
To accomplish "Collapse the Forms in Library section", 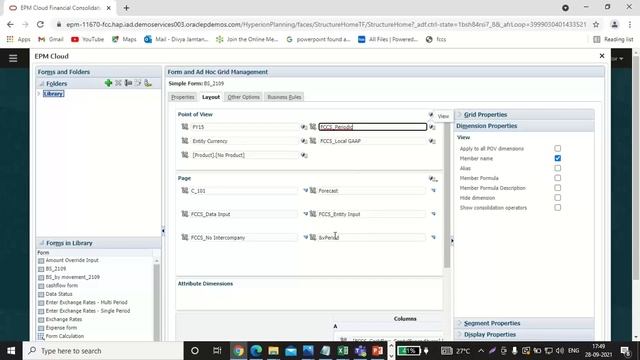I will pyautogui.click(x=41, y=243).
